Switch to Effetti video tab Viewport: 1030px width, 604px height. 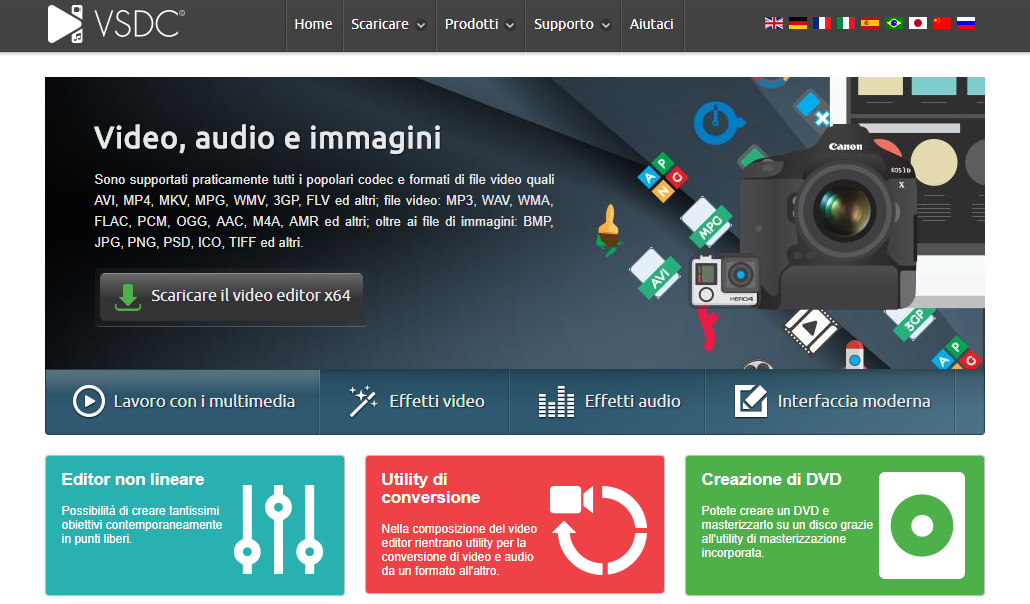tap(414, 402)
